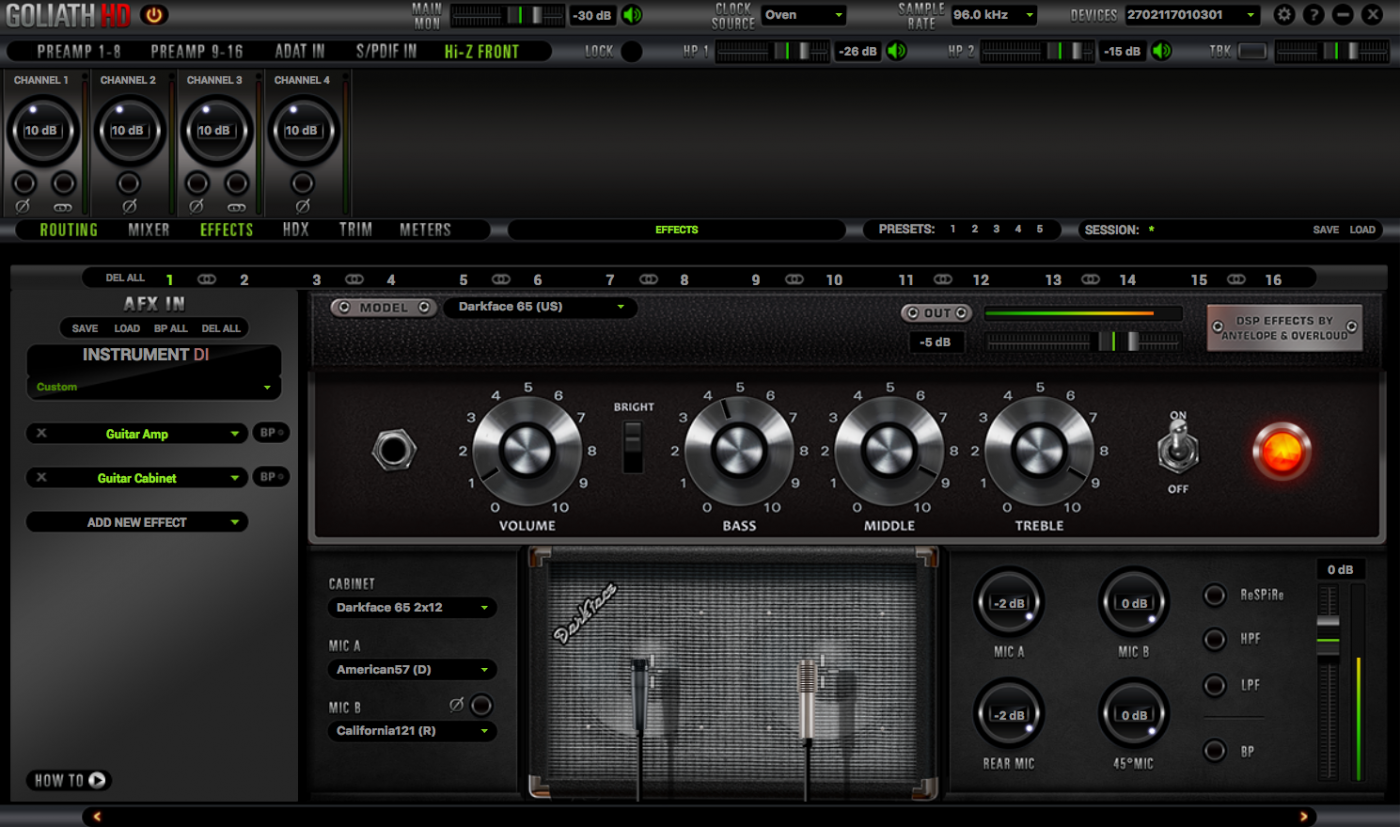Remove Guitar Cabinet effect with X icon
The height and width of the screenshot is (827, 1400).
41,478
